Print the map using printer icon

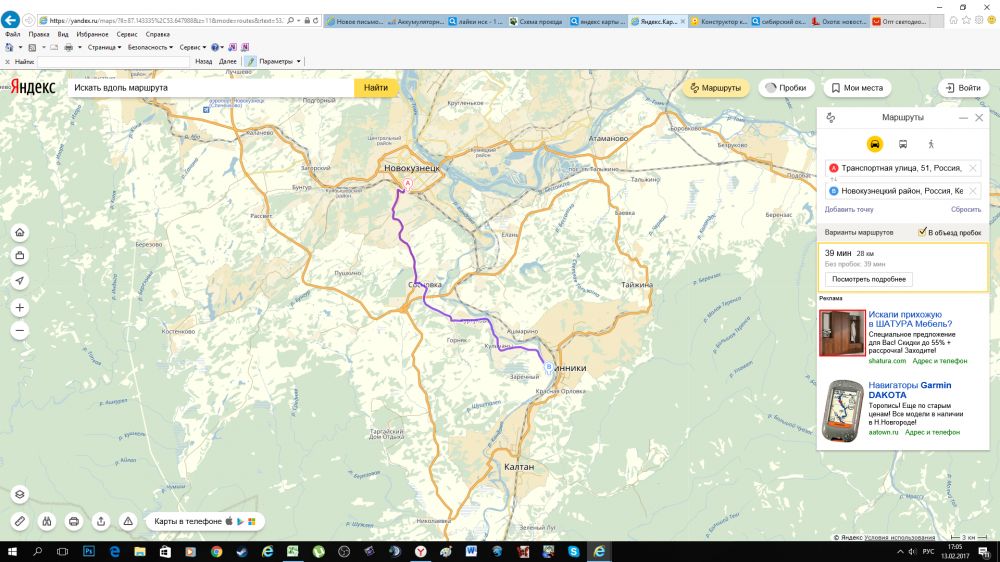click(x=73, y=521)
